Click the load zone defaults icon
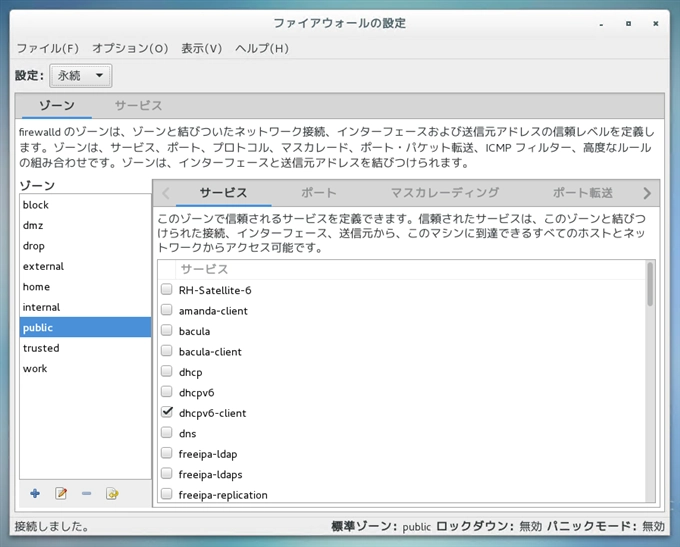The image size is (680, 547). point(112,493)
